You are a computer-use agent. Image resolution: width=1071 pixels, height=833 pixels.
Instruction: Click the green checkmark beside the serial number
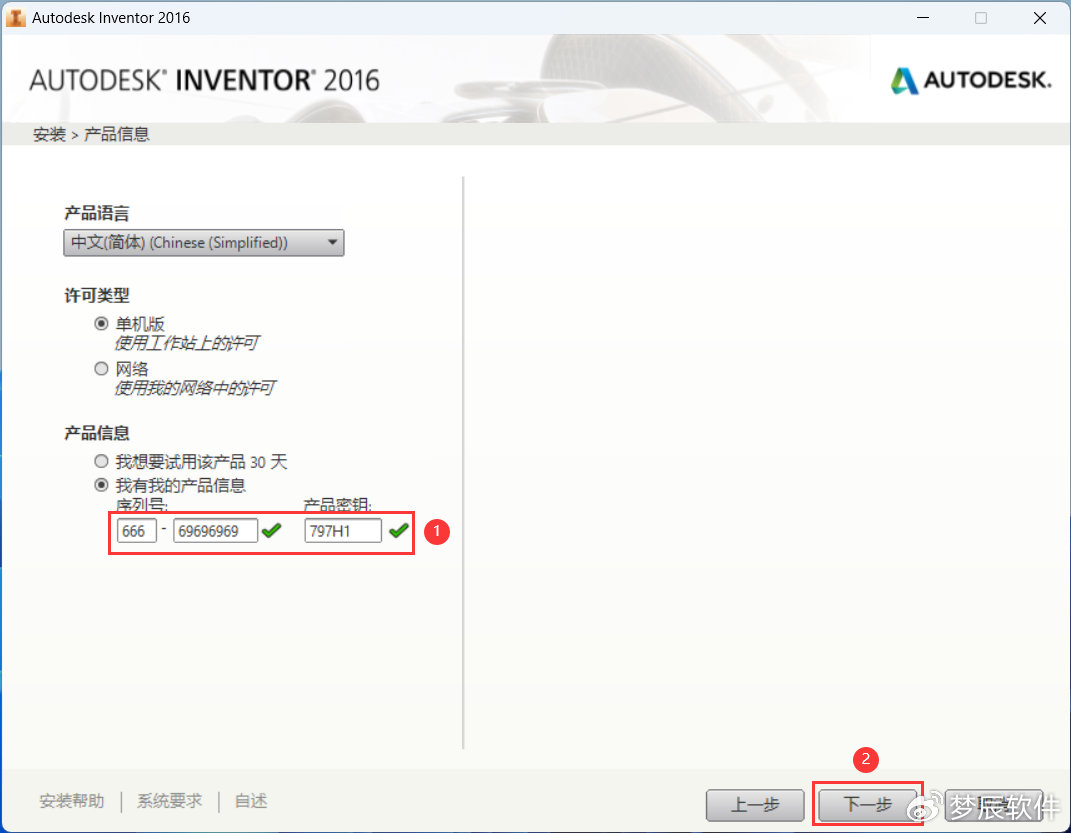click(271, 530)
